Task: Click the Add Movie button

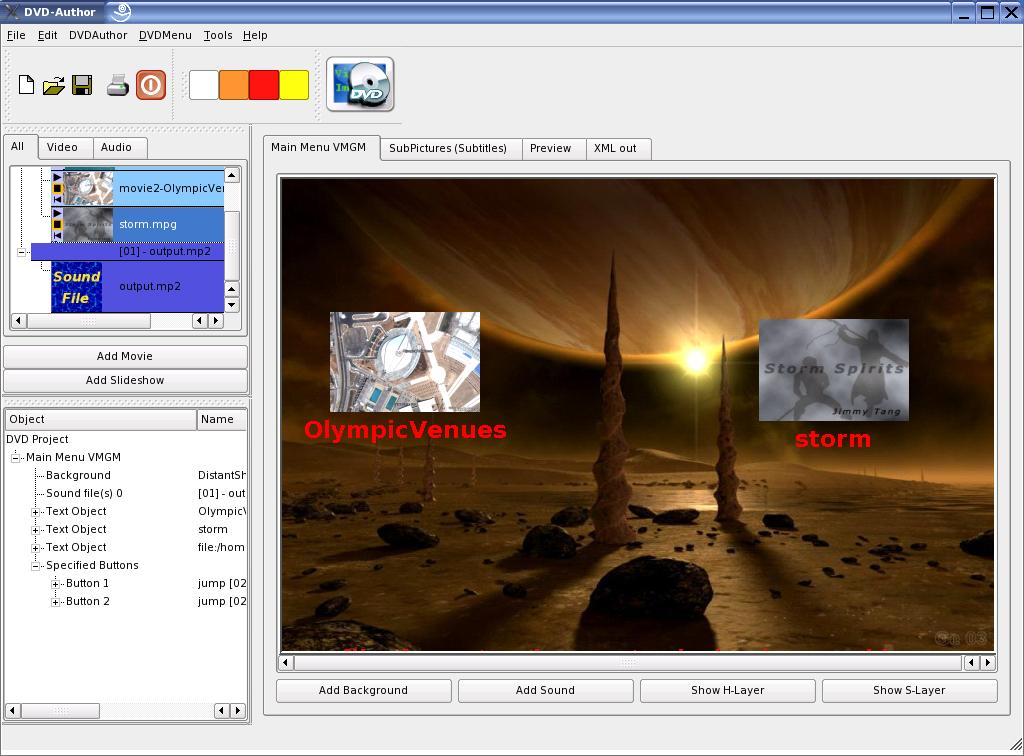Action: pyautogui.click(x=125, y=356)
